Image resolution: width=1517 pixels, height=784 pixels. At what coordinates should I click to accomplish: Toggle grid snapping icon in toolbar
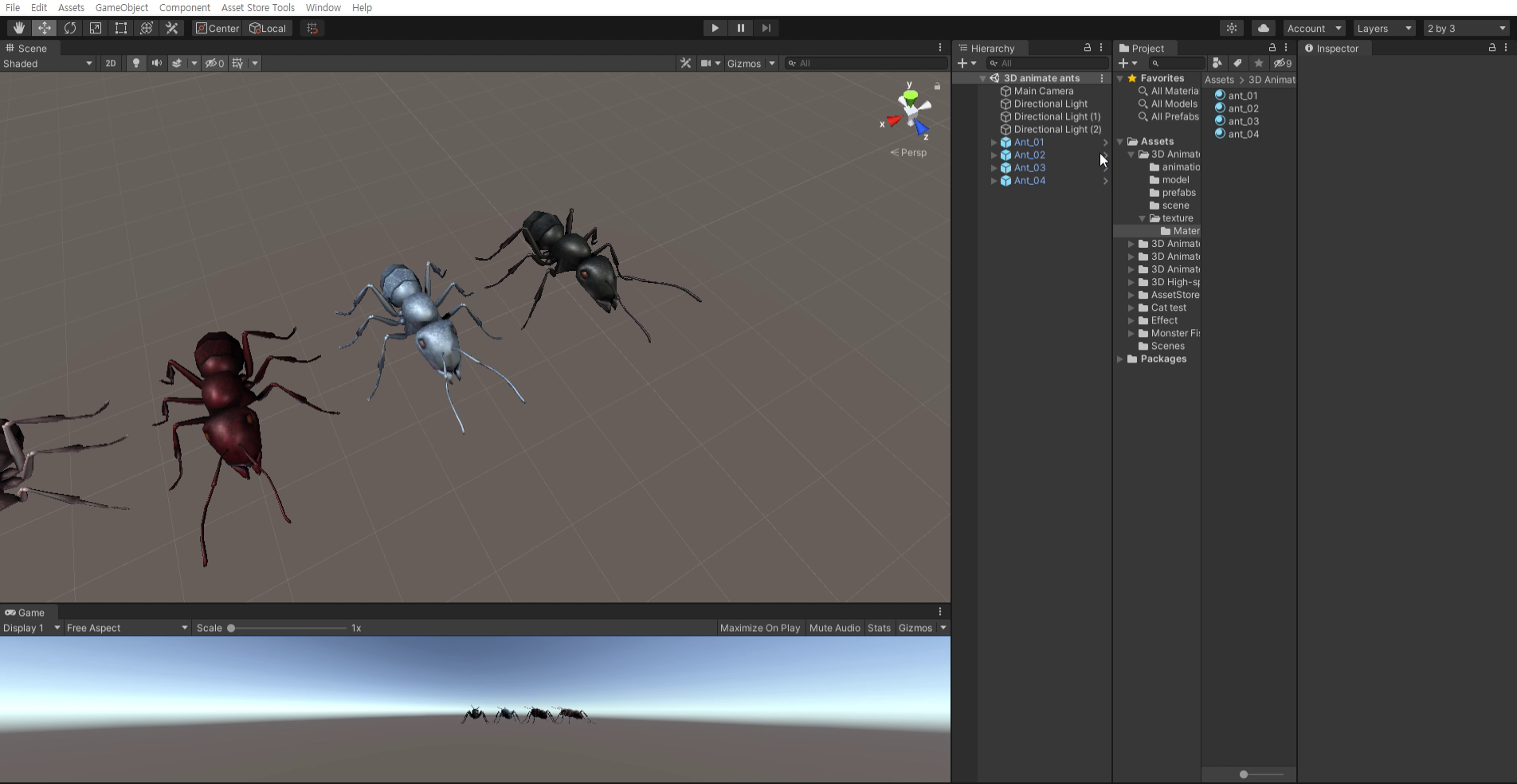[312, 28]
